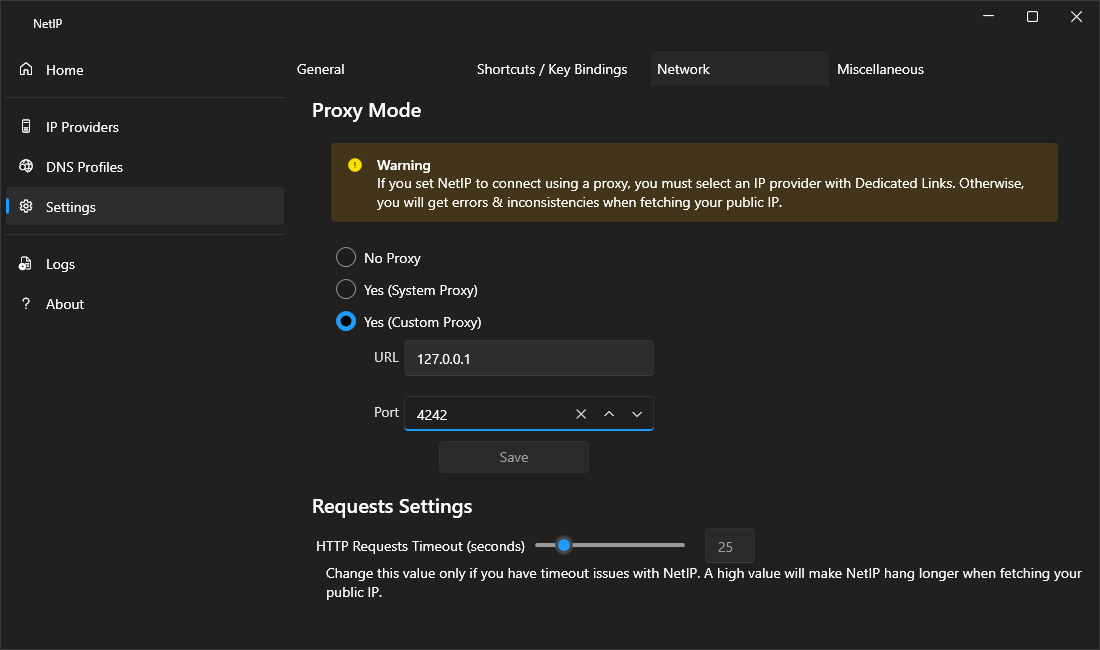Open IP Providers page label
Viewport: 1100px width, 650px height.
(82, 127)
